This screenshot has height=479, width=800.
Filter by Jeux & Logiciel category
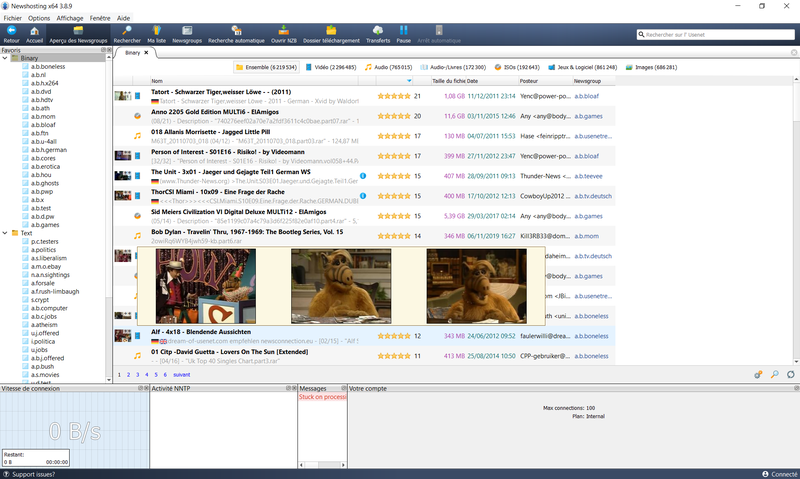(582, 67)
